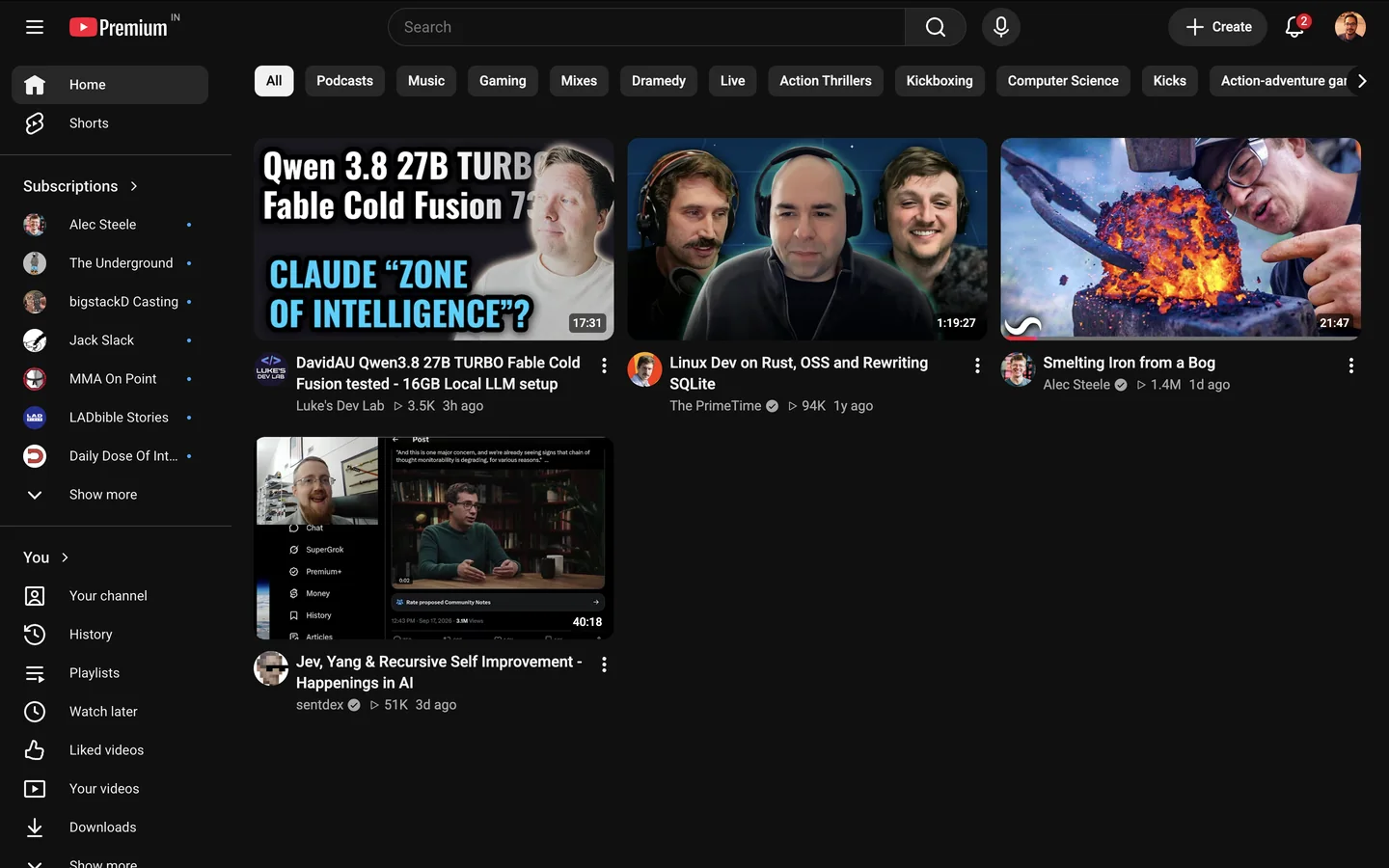Open Alec Steele subscription channel avatar
The width and height of the screenshot is (1389, 868).
pos(35,225)
